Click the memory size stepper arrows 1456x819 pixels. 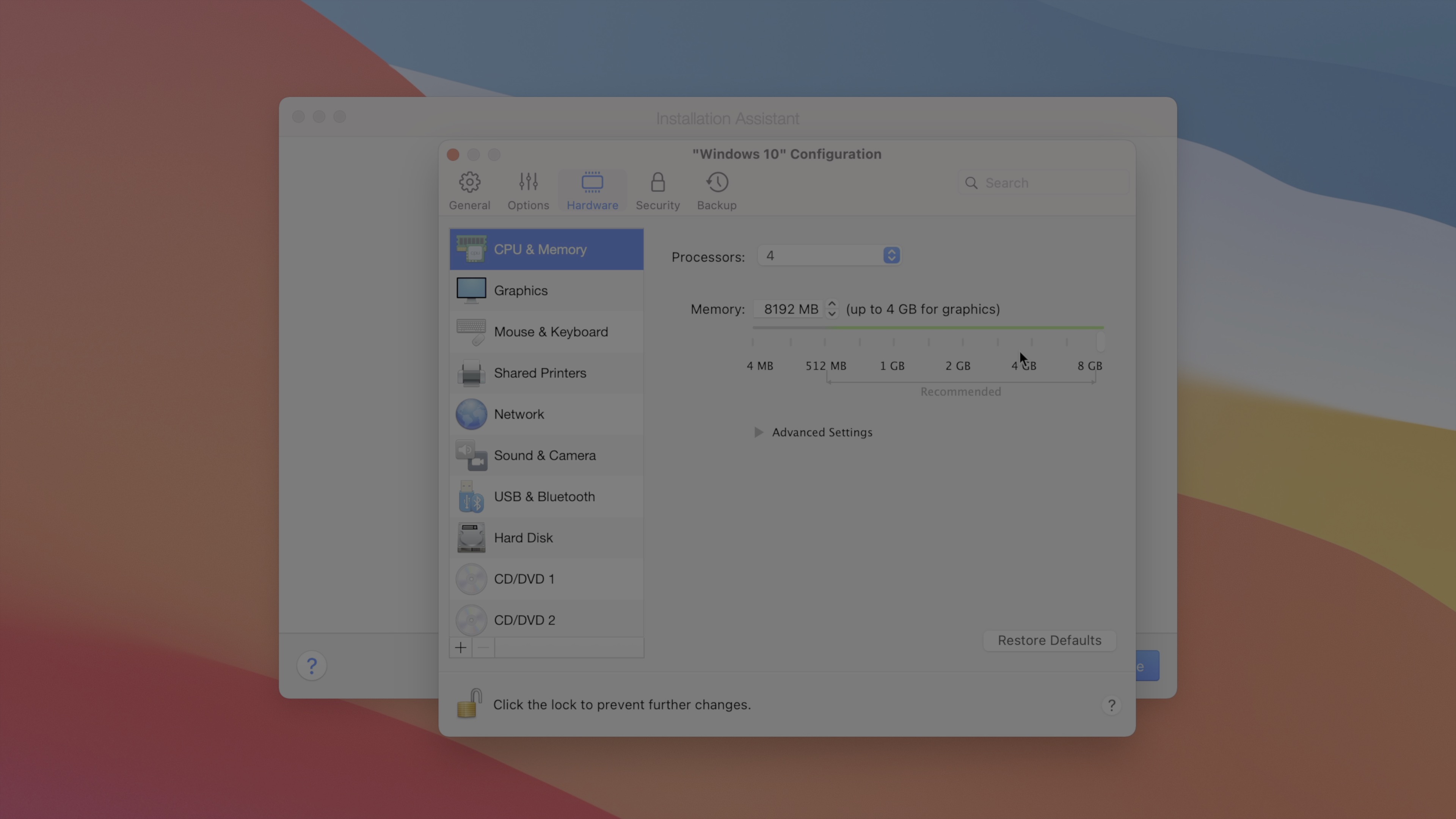pos(832,309)
